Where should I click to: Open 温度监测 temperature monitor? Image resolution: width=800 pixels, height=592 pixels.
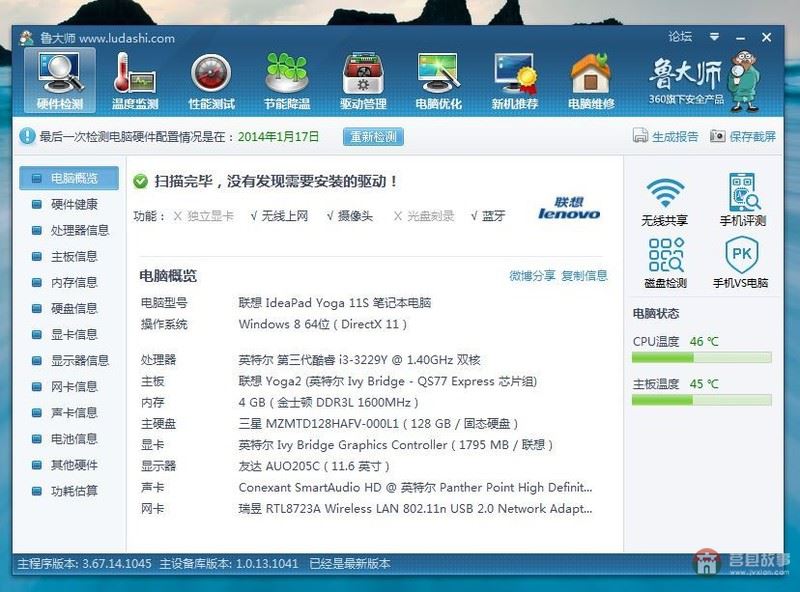click(x=135, y=81)
